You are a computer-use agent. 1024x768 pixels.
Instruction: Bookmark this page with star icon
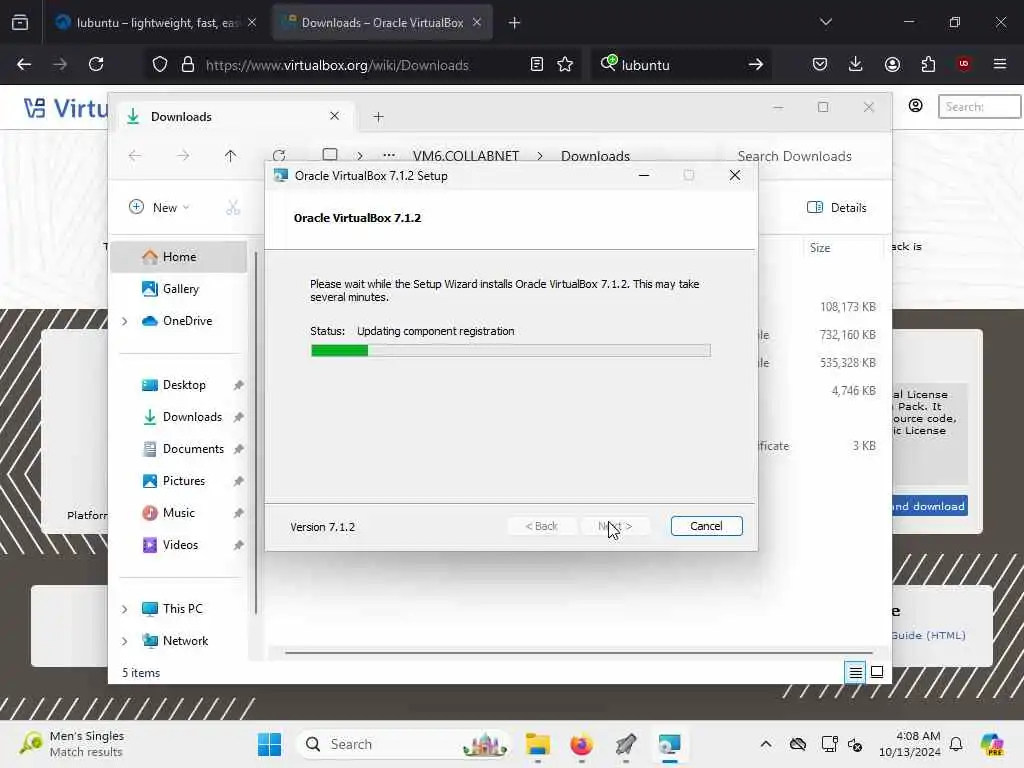coord(565,64)
